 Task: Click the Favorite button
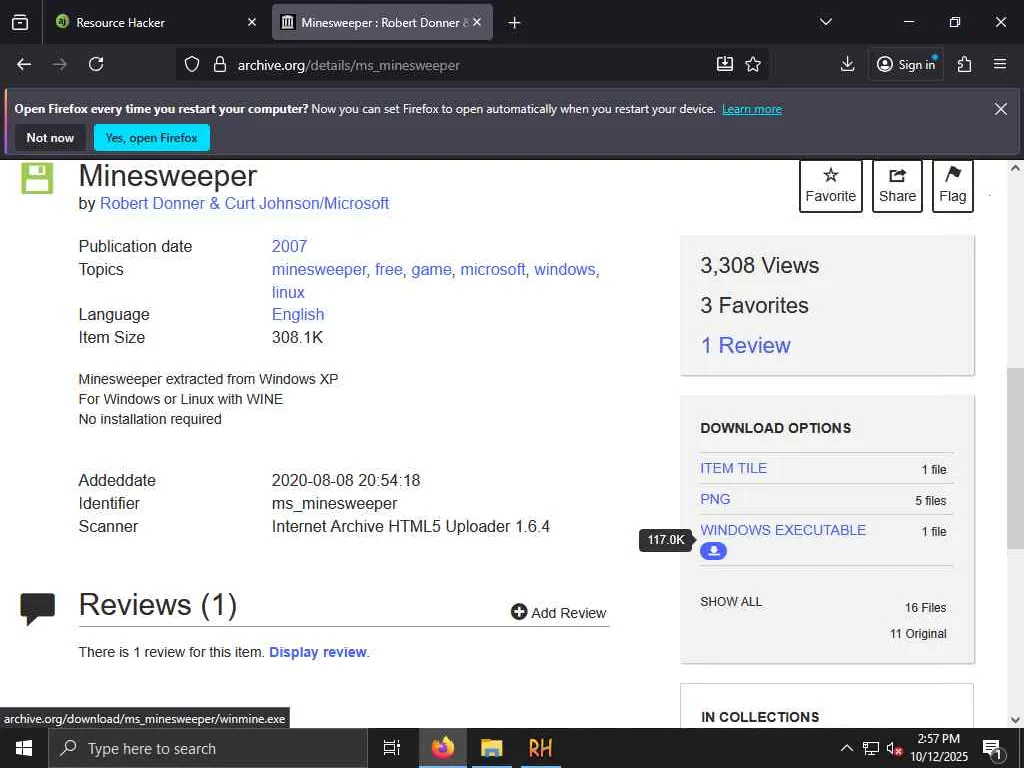click(x=830, y=185)
